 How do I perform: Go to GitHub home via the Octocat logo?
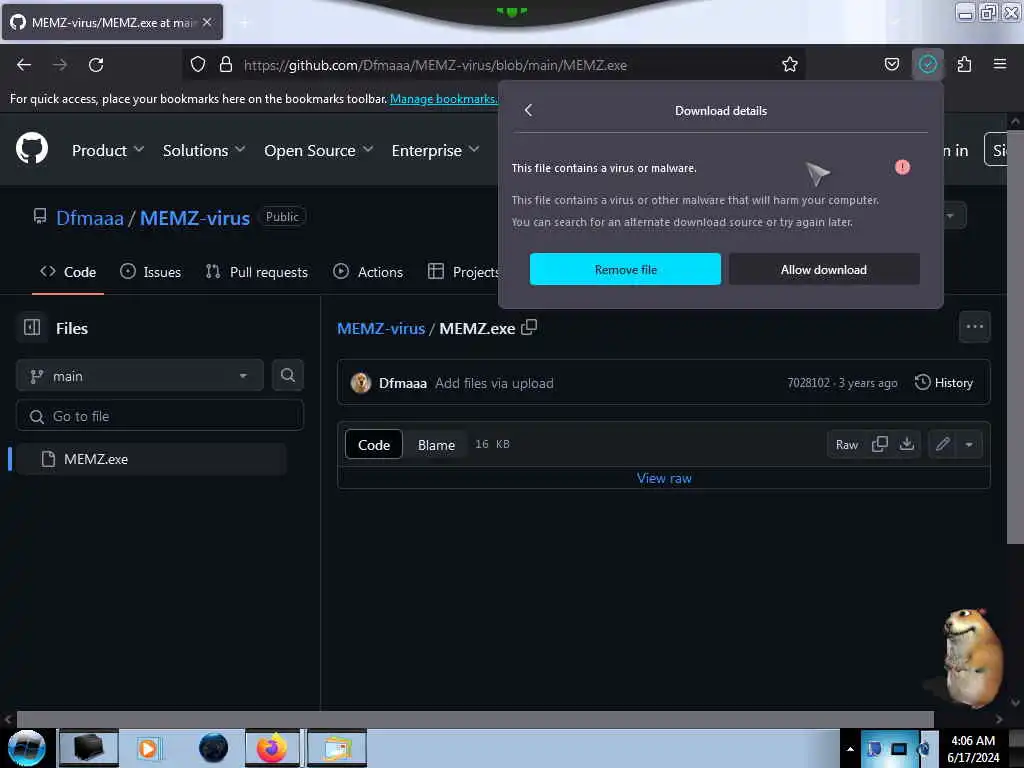(x=32, y=149)
